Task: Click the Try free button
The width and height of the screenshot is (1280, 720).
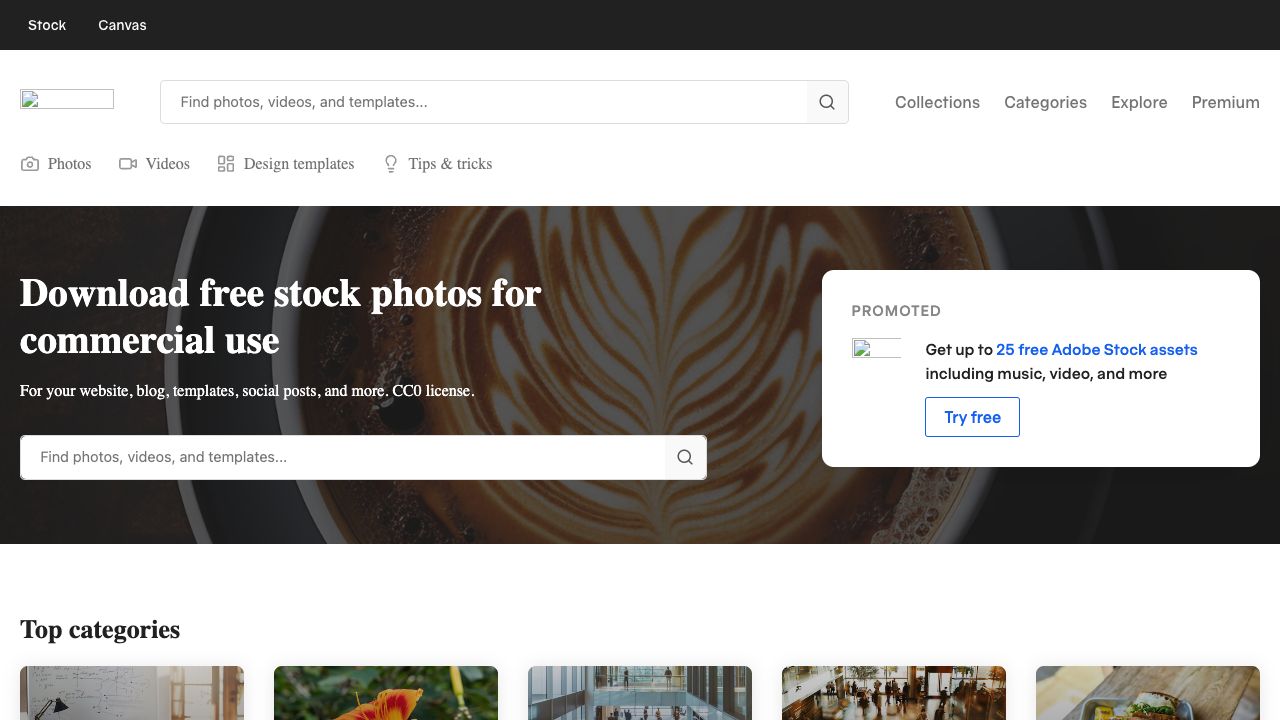Action: pos(972,417)
